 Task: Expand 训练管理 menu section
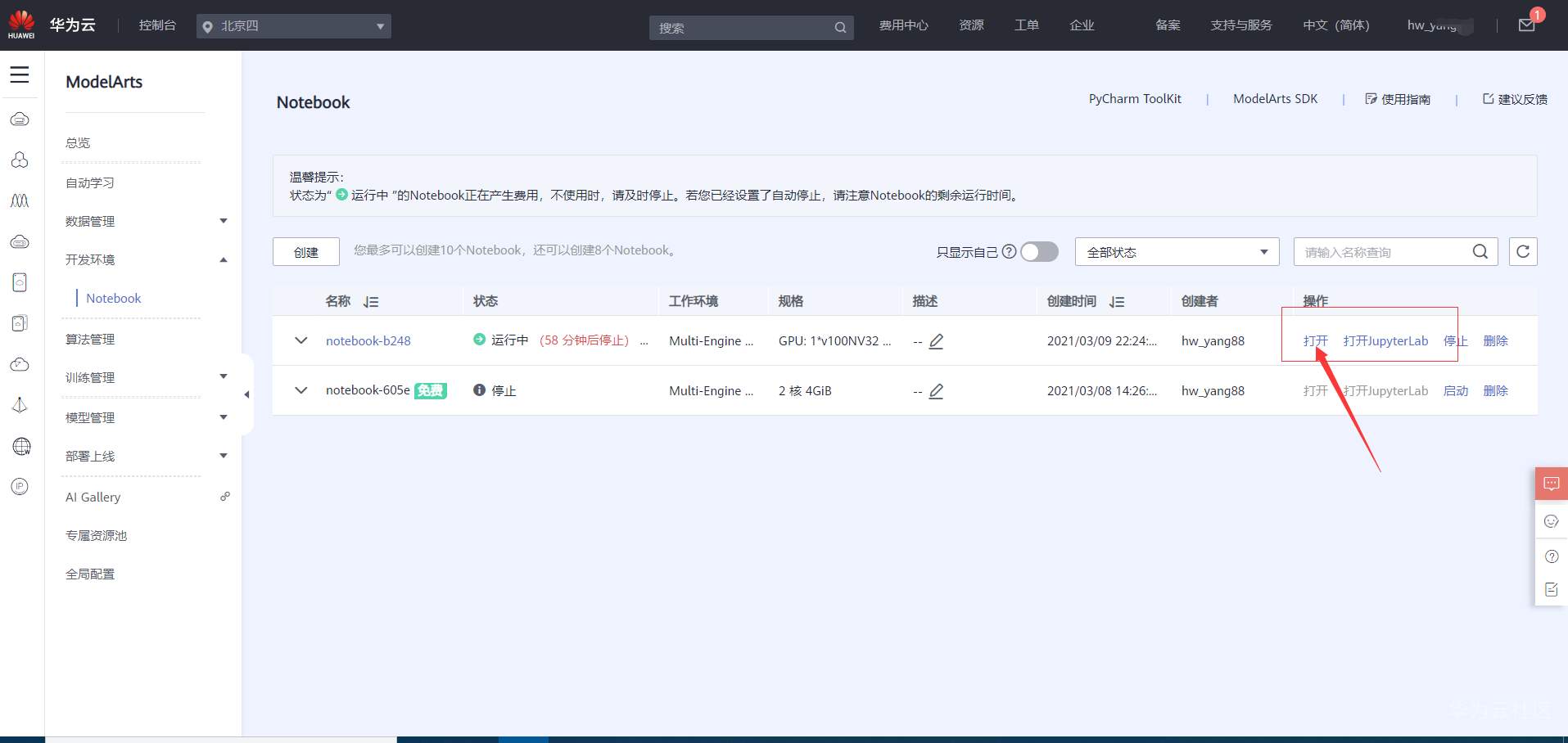(x=224, y=376)
